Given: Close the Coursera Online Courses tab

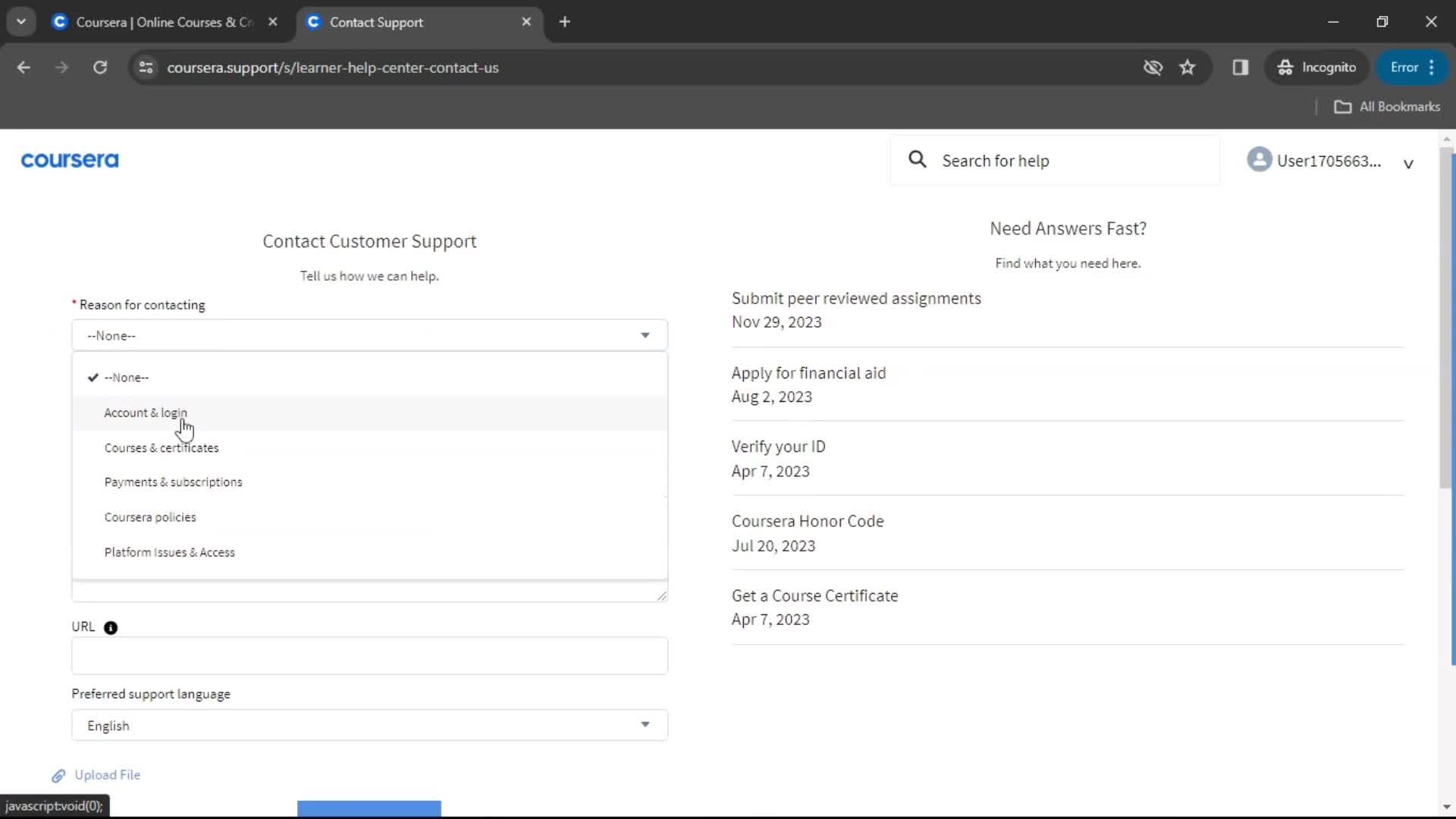Looking at the screenshot, I should (273, 22).
